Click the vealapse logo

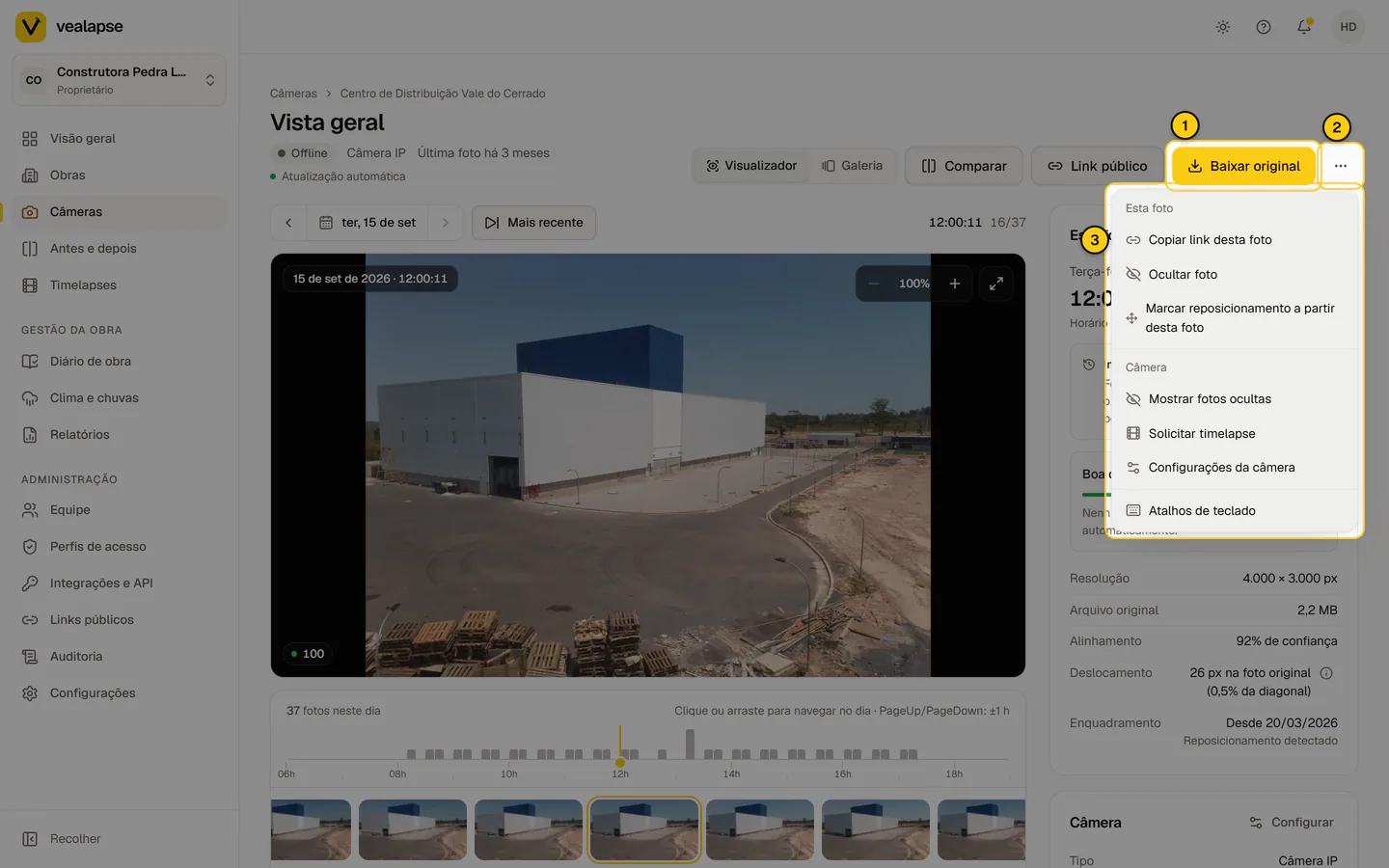(x=69, y=27)
